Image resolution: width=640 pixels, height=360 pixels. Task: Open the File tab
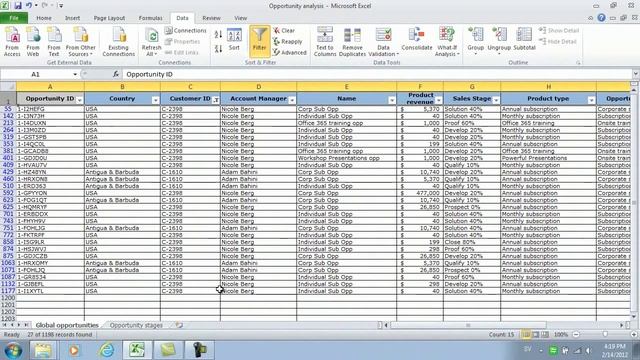tap(14, 18)
